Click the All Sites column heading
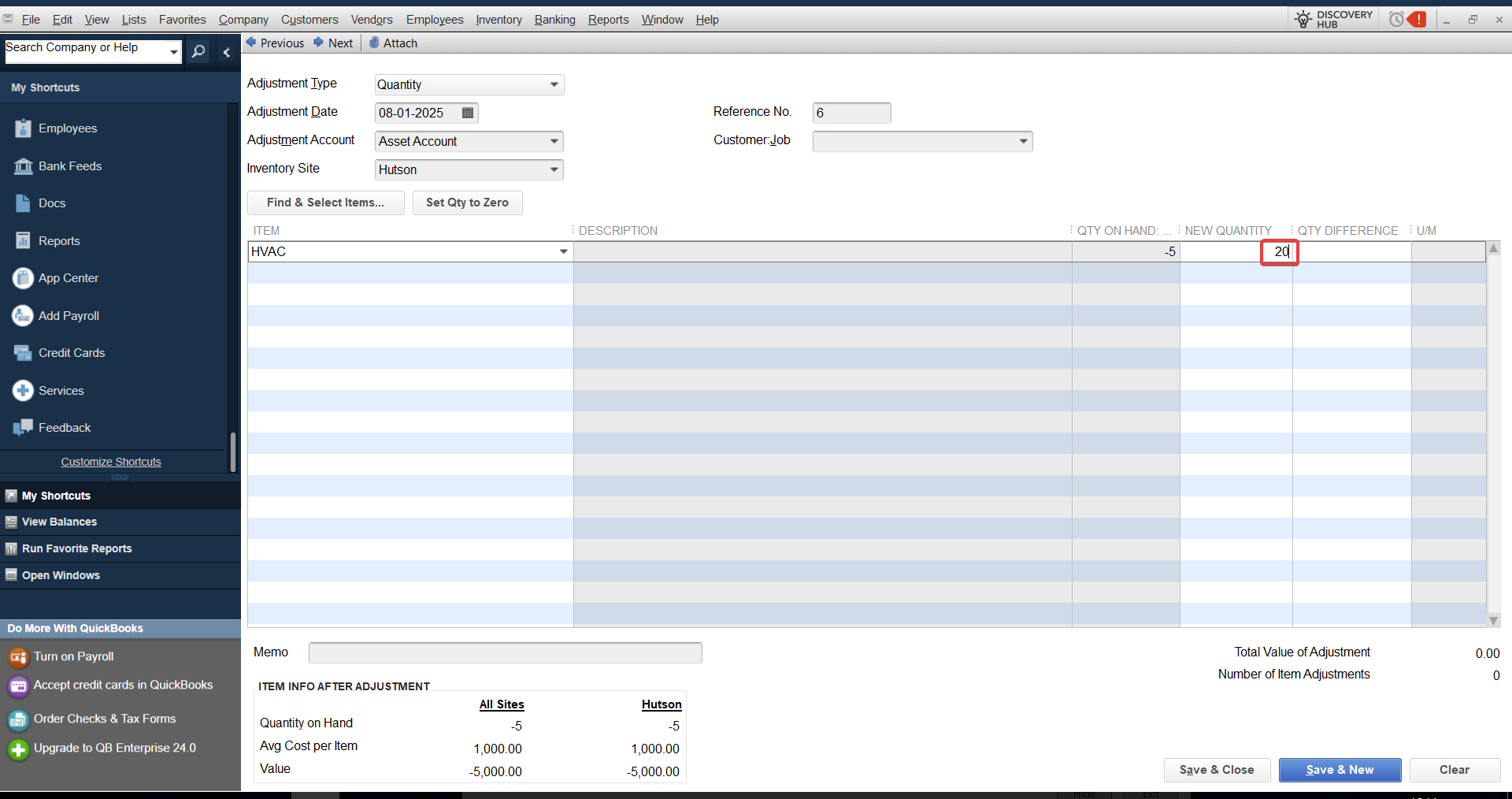This screenshot has height=799, width=1512. point(502,704)
